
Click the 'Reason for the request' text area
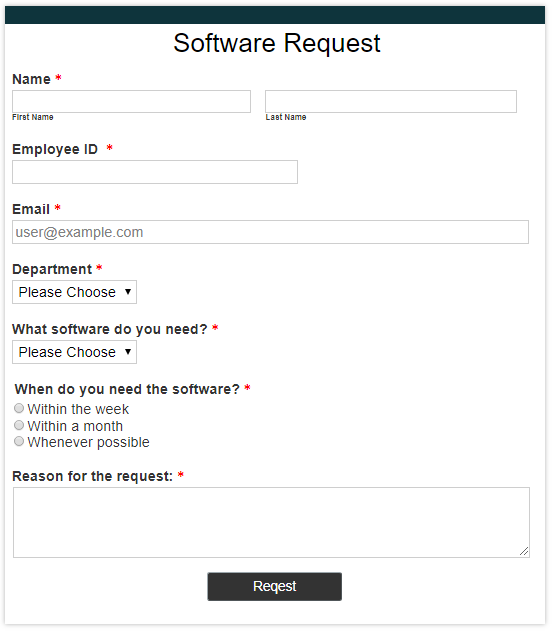click(271, 523)
